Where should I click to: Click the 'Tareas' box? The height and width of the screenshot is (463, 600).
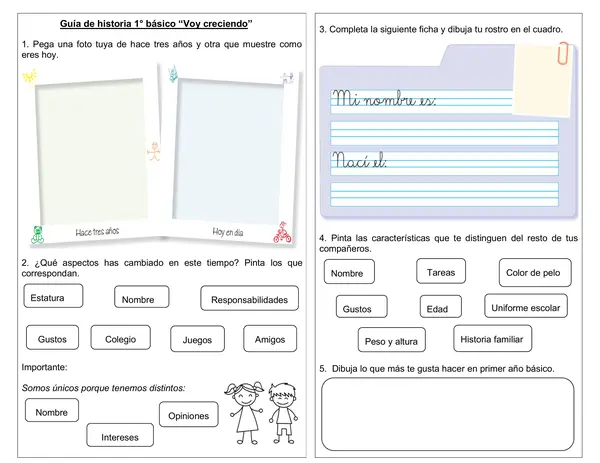coord(441,271)
